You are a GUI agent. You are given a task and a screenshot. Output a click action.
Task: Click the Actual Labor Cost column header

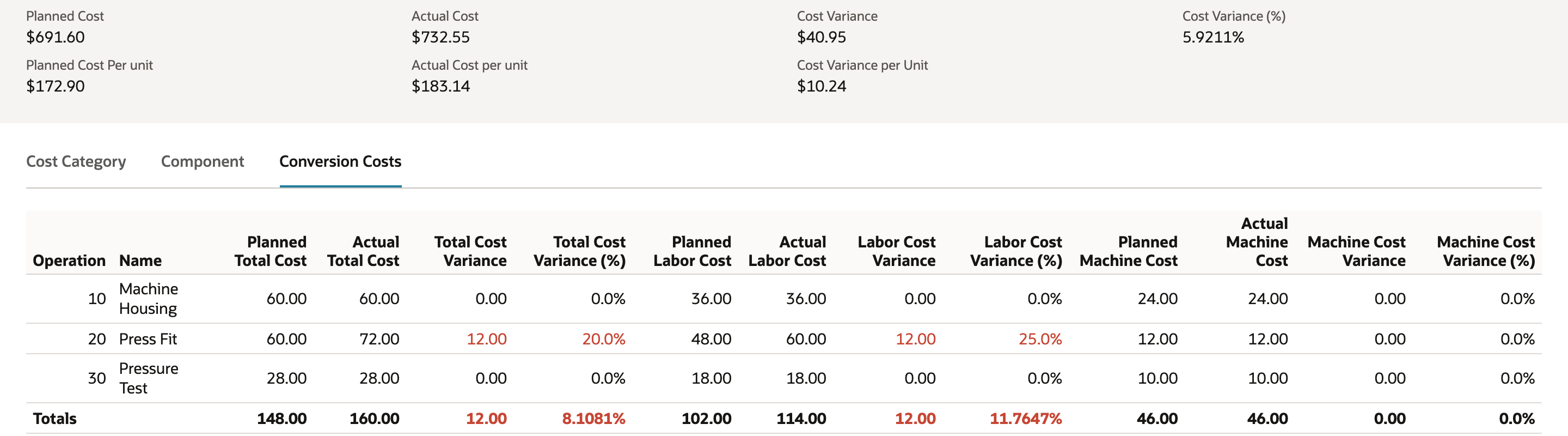(787, 251)
